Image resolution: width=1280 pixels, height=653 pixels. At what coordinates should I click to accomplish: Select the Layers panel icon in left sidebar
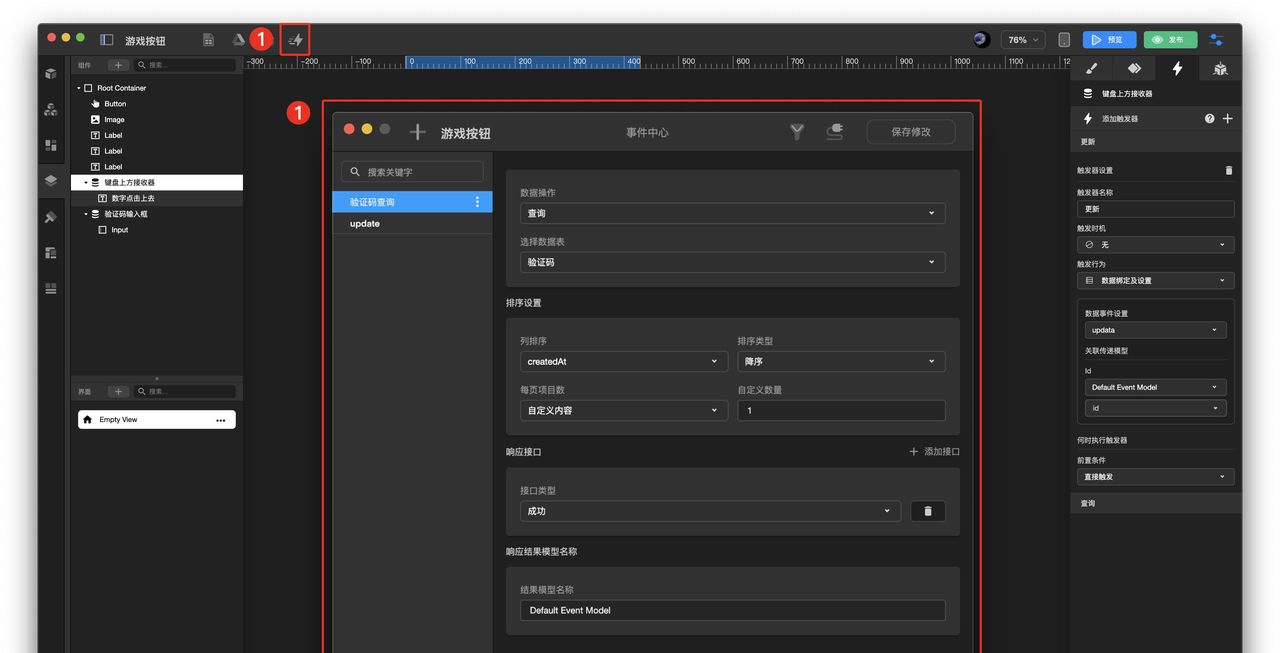(50, 182)
